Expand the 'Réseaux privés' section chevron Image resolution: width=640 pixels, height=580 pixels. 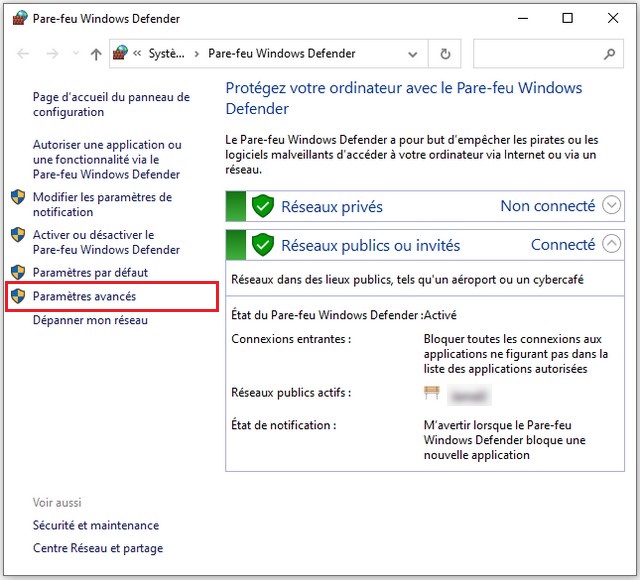click(611, 205)
